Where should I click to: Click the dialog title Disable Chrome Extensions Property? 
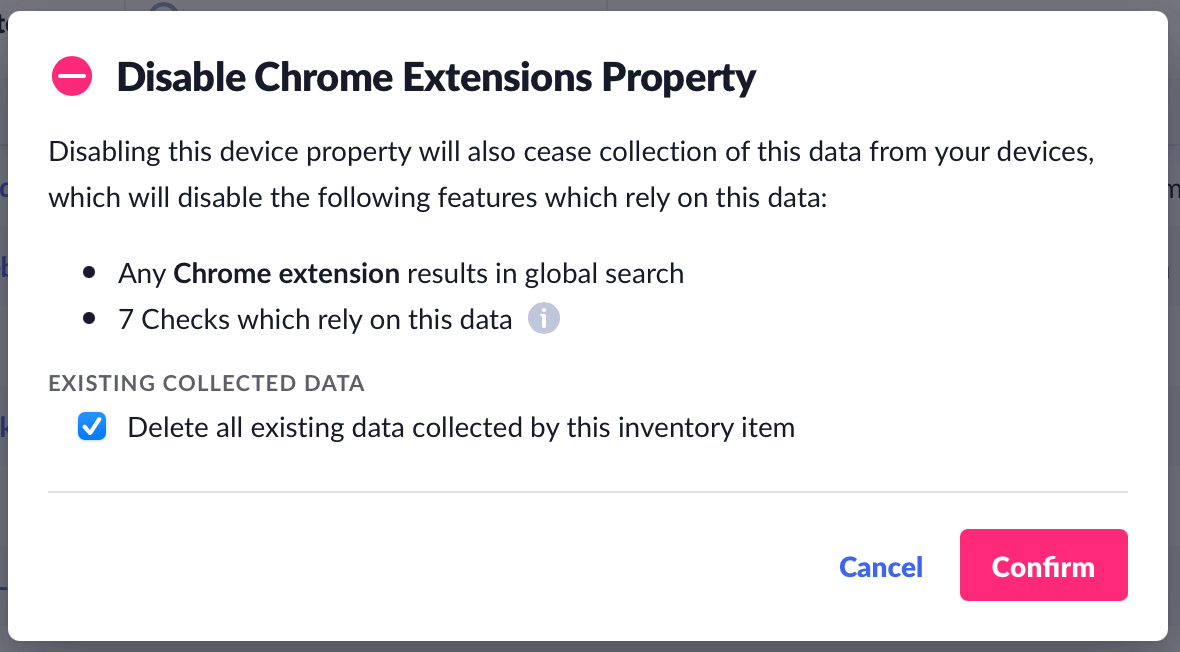437,76
